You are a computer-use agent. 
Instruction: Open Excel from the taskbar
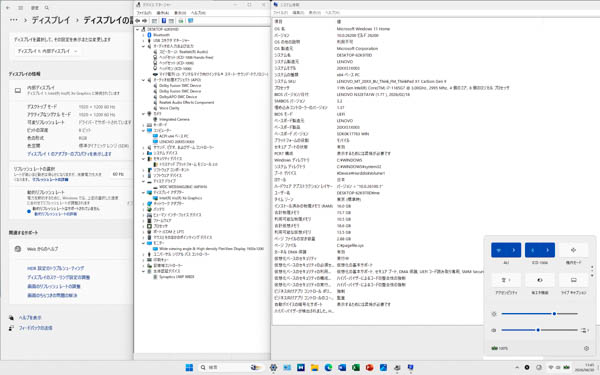click(x=355, y=367)
